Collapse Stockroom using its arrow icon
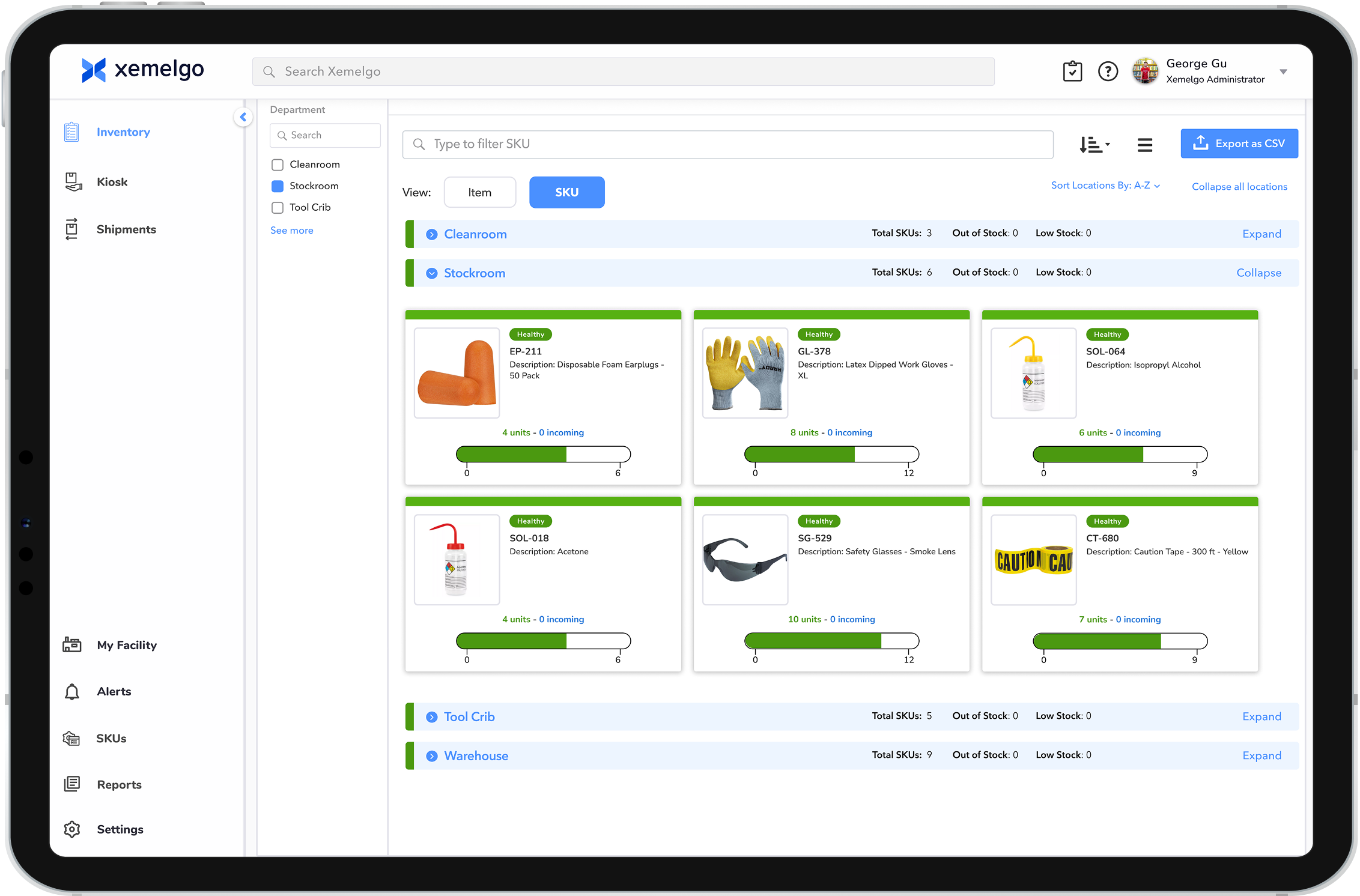The width and height of the screenshot is (1360, 896). (x=432, y=273)
